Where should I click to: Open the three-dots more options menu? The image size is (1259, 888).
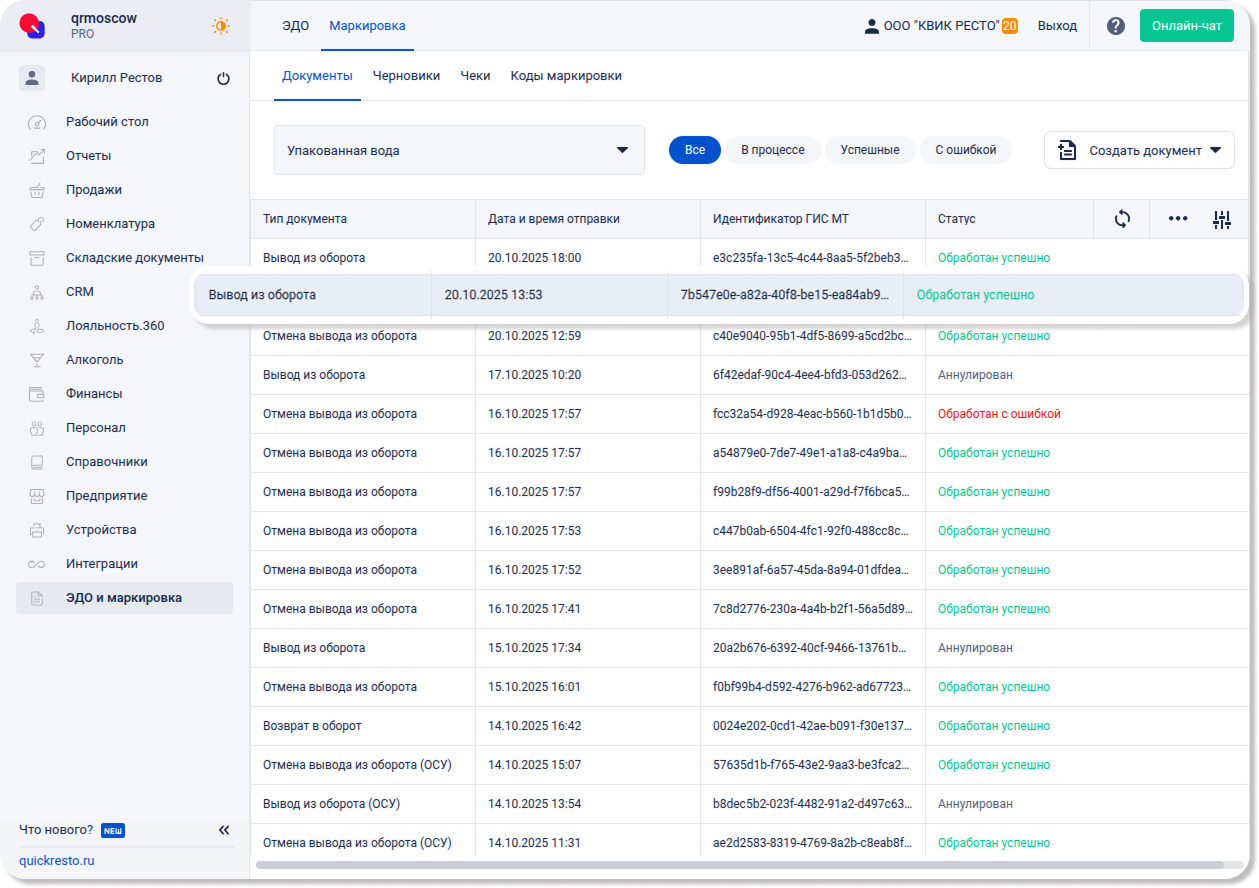pos(1178,219)
